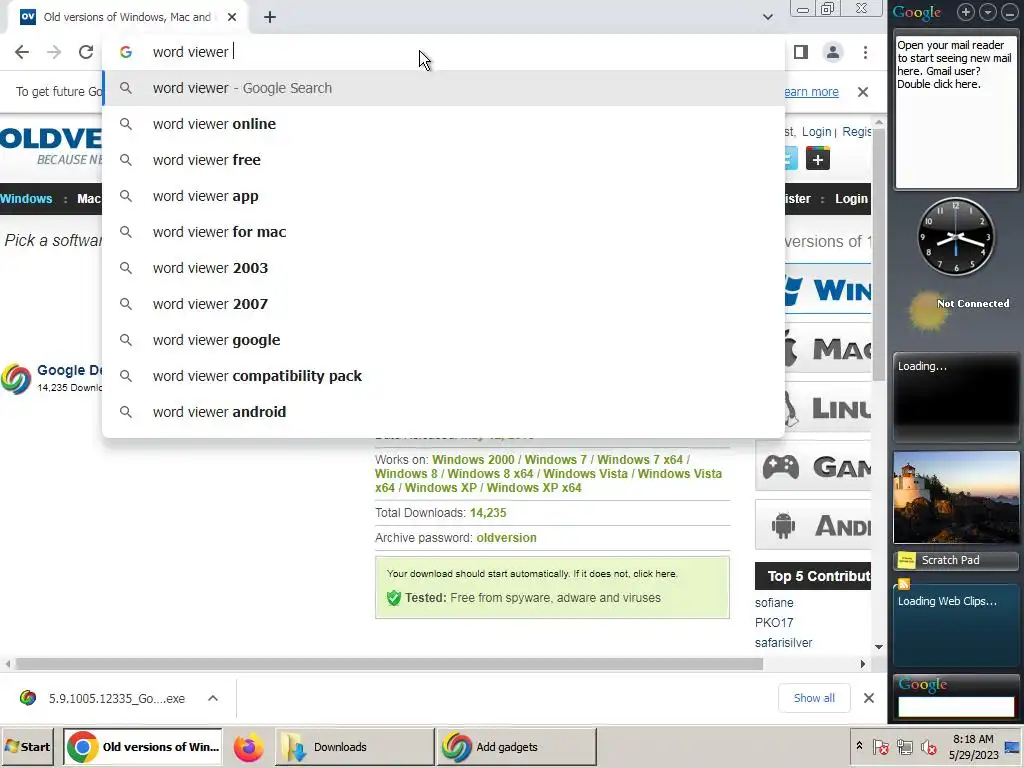This screenshot has height=768, width=1024.
Task: Click the Not Connected weather gadget
Action: (x=957, y=308)
